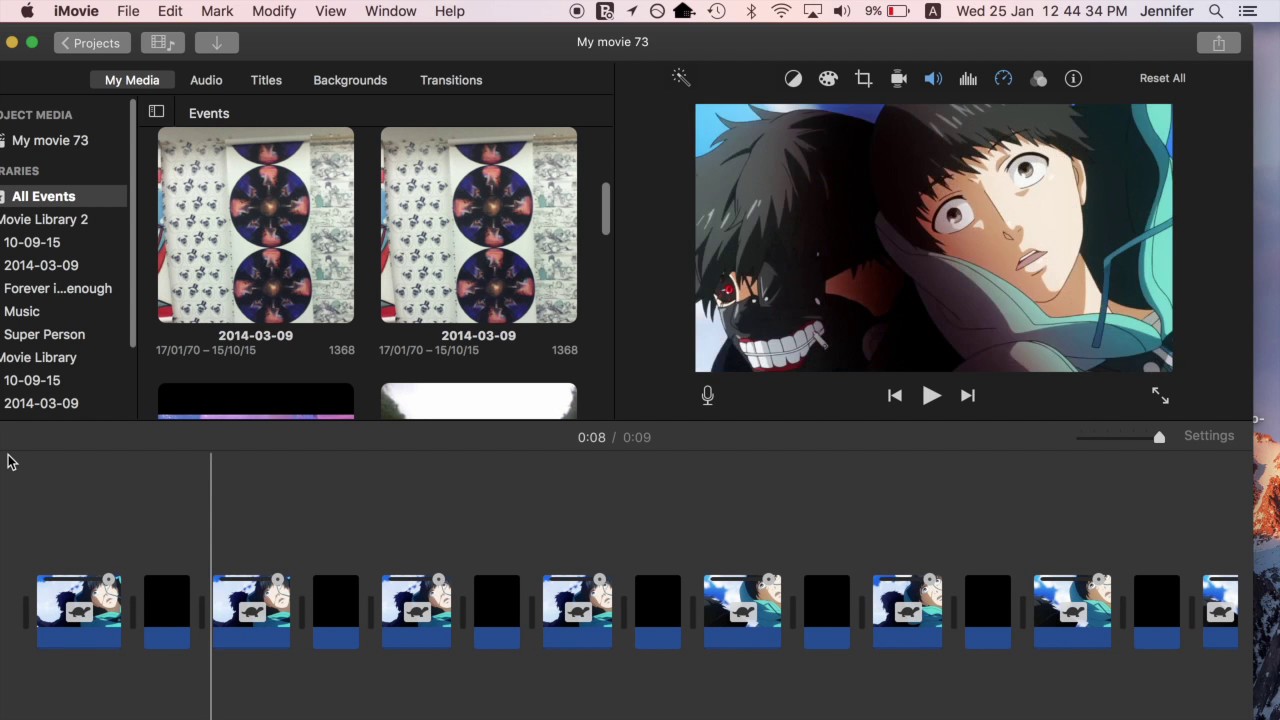This screenshot has width=1280, height=720.
Task: Open the stabilization camera icon
Action: [898, 79]
